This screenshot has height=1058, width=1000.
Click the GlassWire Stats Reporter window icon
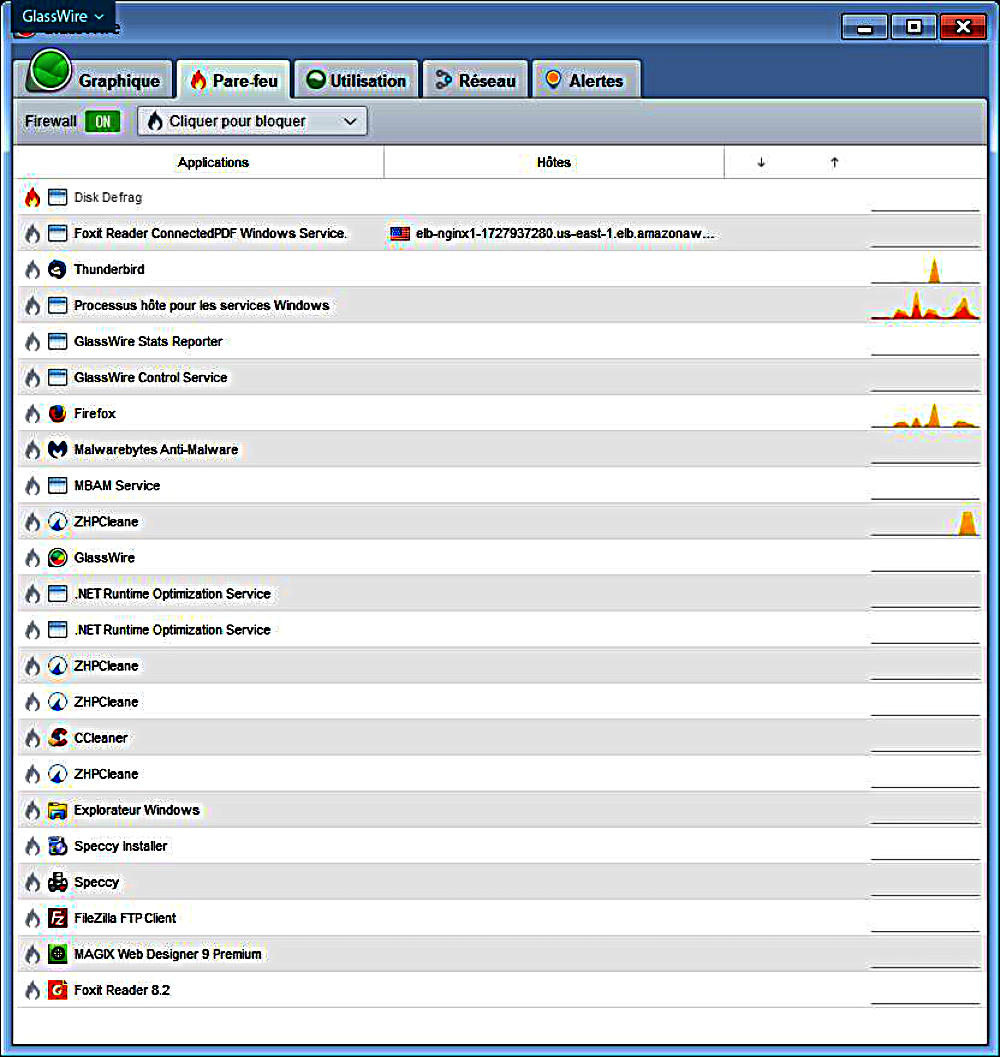coord(58,341)
